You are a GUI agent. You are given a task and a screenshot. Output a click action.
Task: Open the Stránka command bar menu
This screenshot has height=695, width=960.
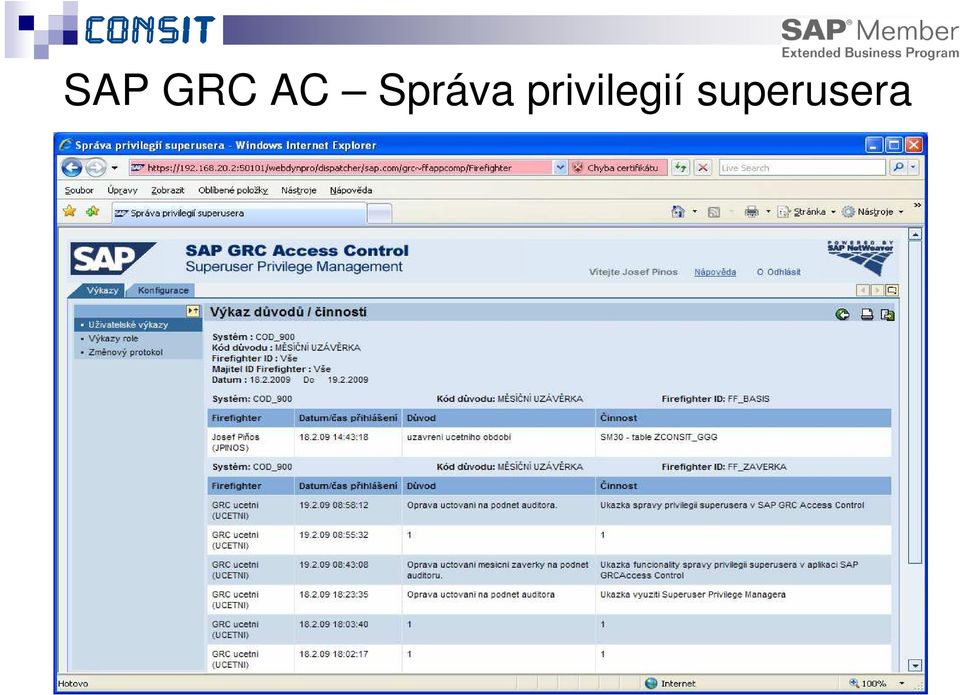(806, 212)
